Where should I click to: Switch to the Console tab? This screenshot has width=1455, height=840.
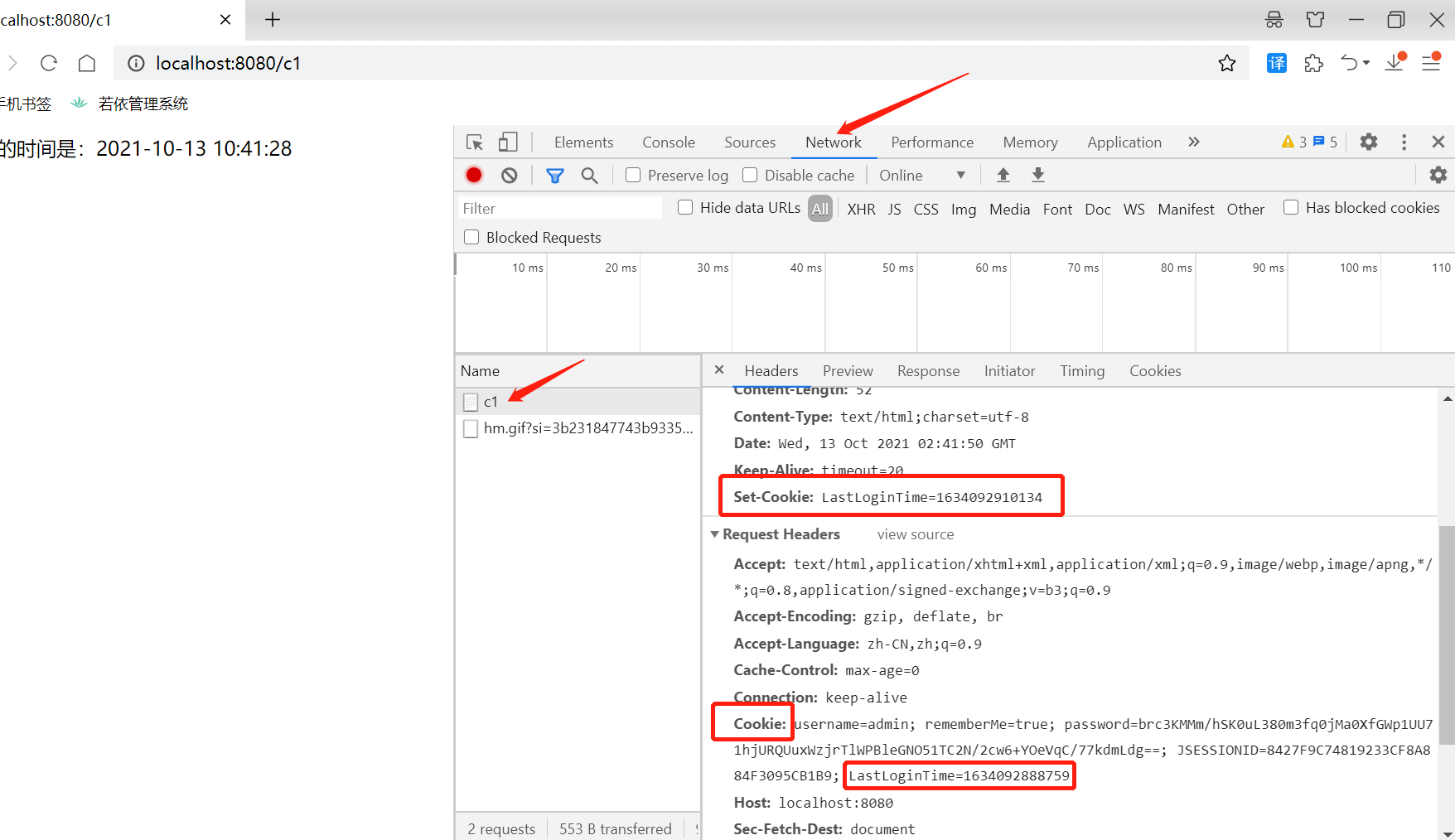pyautogui.click(x=669, y=142)
